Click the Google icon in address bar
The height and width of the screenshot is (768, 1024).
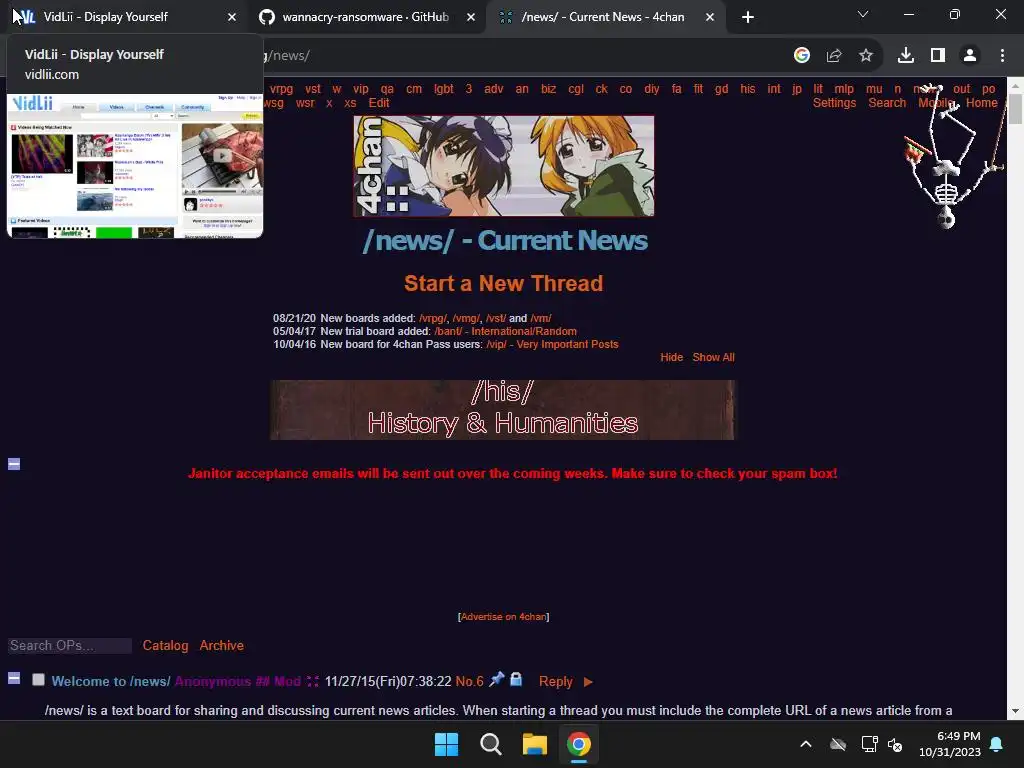pyautogui.click(x=801, y=56)
